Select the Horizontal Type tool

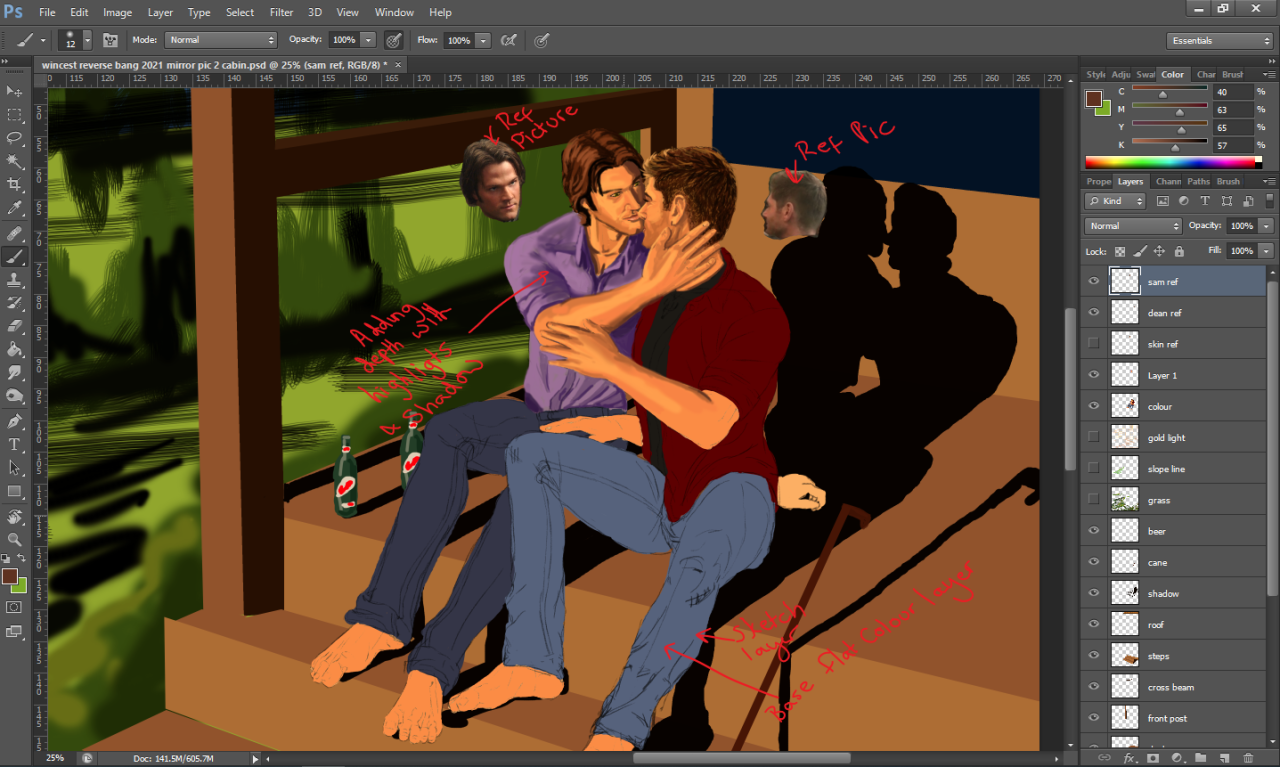14,444
